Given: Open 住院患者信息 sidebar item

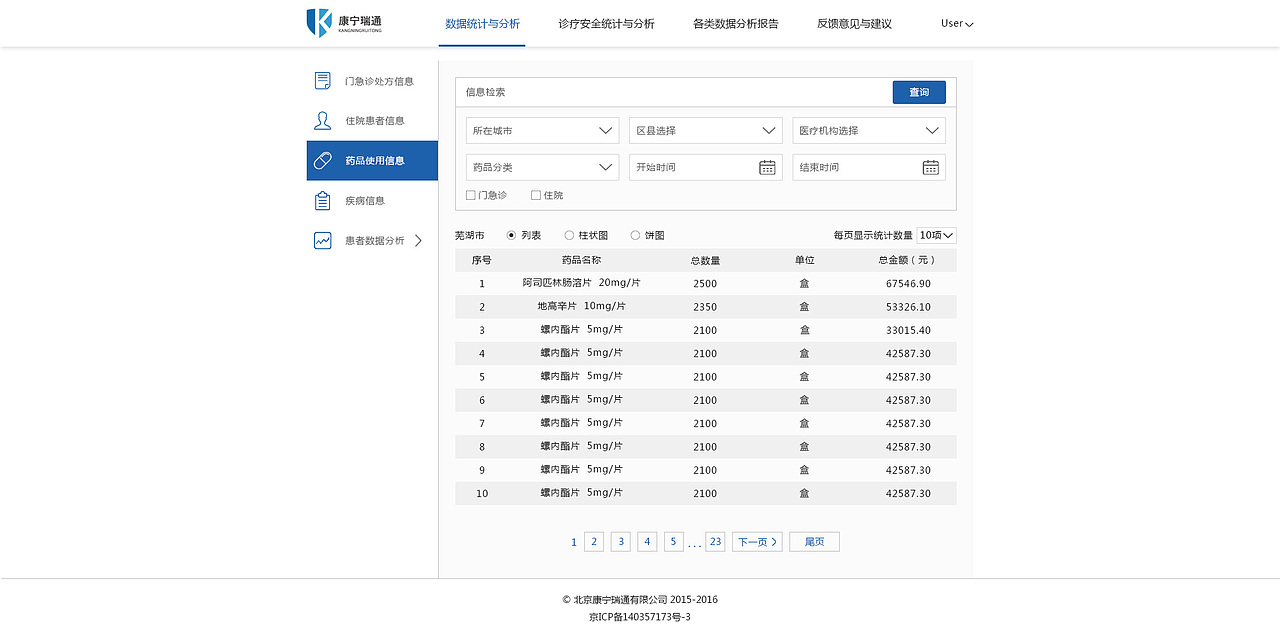Looking at the screenshot, I should click(x=372, y=121).
